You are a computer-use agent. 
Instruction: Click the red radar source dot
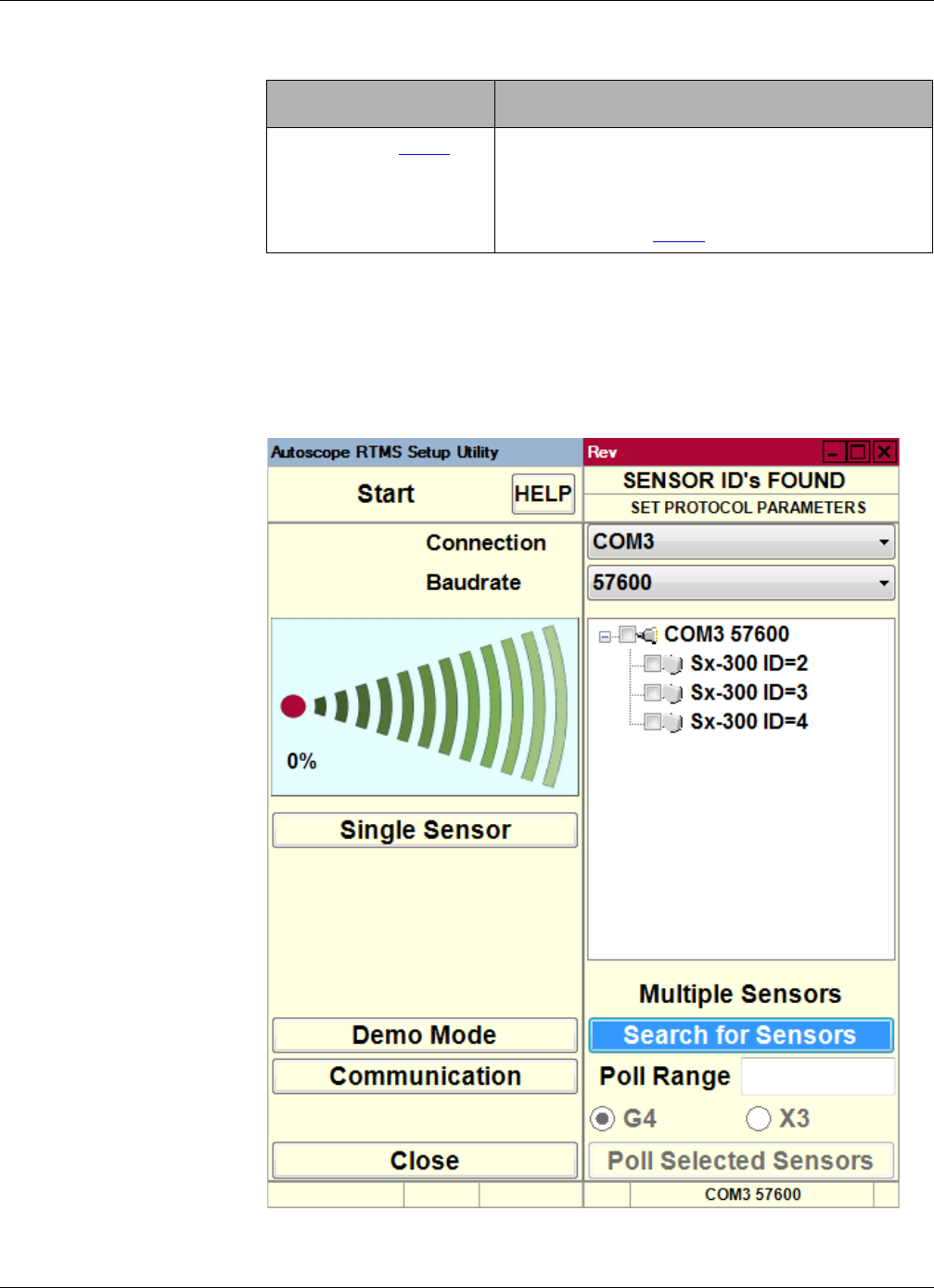tap(293, 706)
